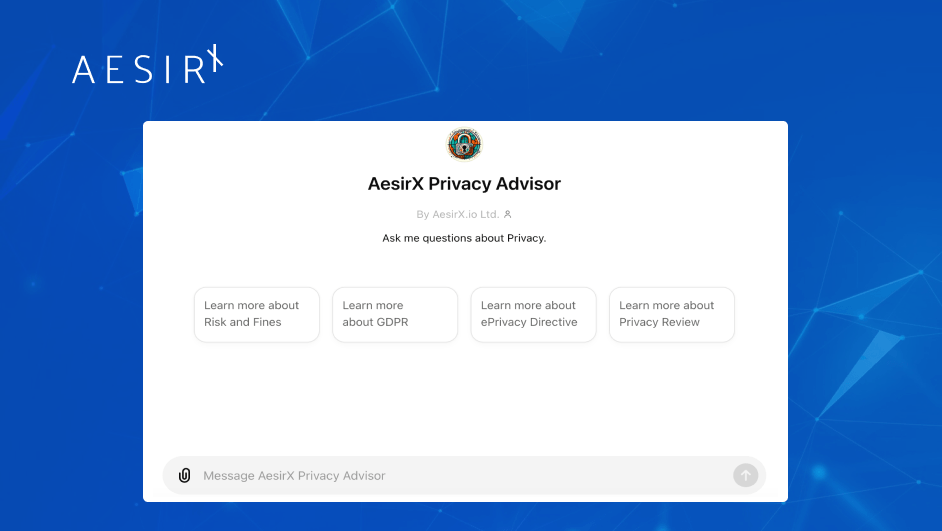Click the AesirX Privacy Advisor padlock avatar
Viewport: 942px width, 531px height.
coord(464,145)
